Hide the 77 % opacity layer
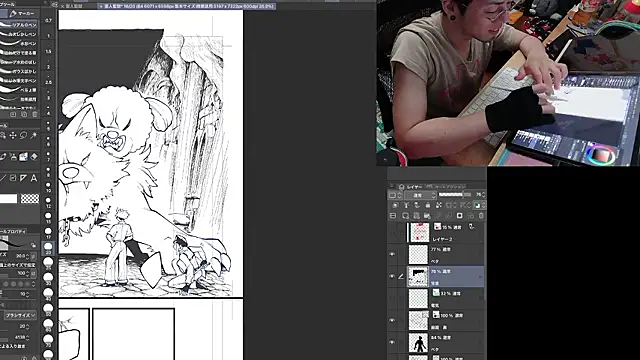640x360 pixels. (x=392, y=254)
